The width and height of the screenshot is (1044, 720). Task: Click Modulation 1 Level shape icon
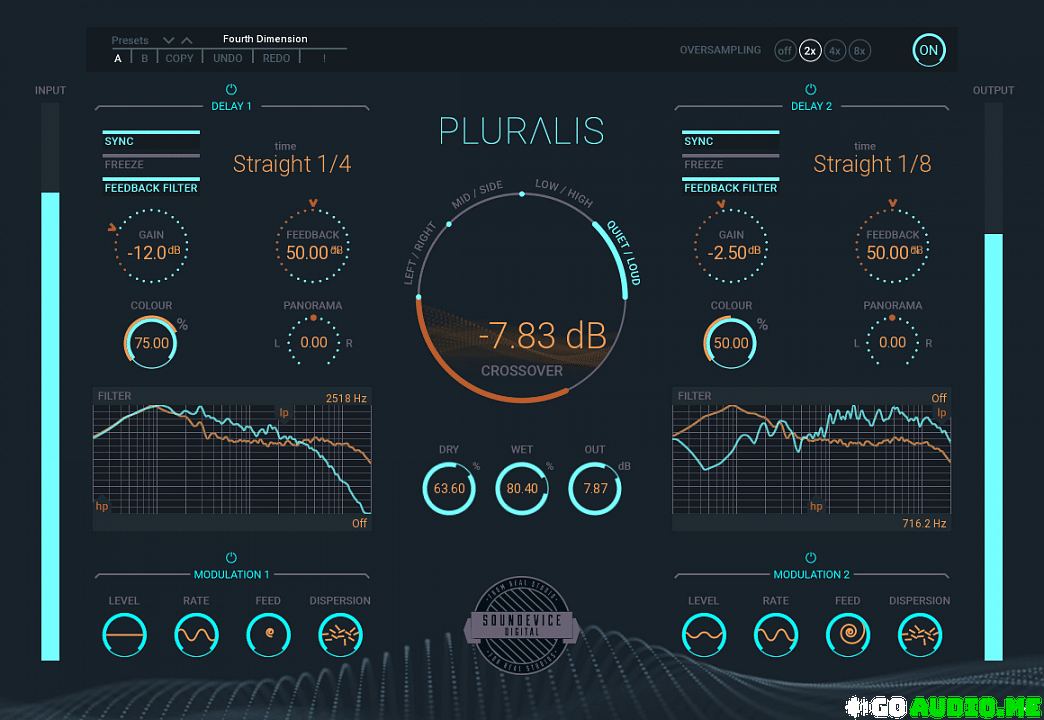125,635
